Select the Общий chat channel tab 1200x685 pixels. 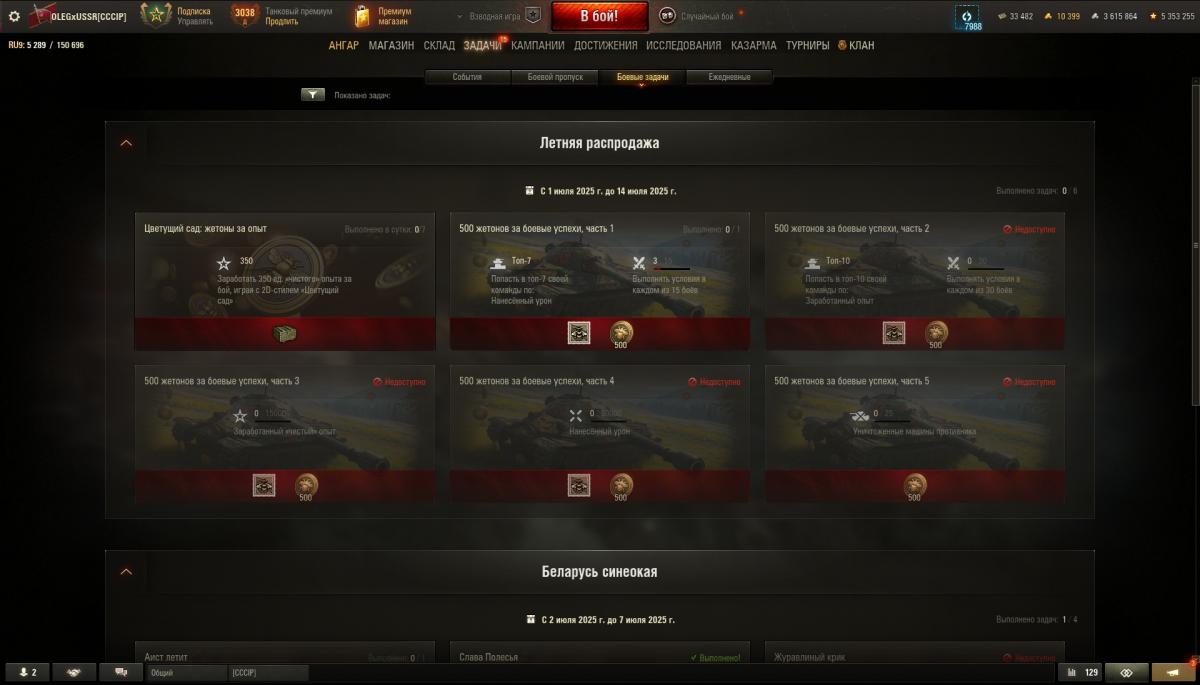pyautogui.click(x=187, y=673)
